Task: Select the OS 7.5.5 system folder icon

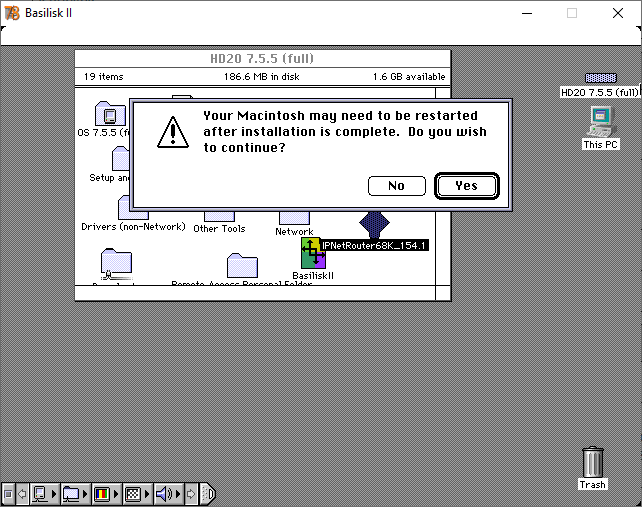Action: tap(110, 113)
